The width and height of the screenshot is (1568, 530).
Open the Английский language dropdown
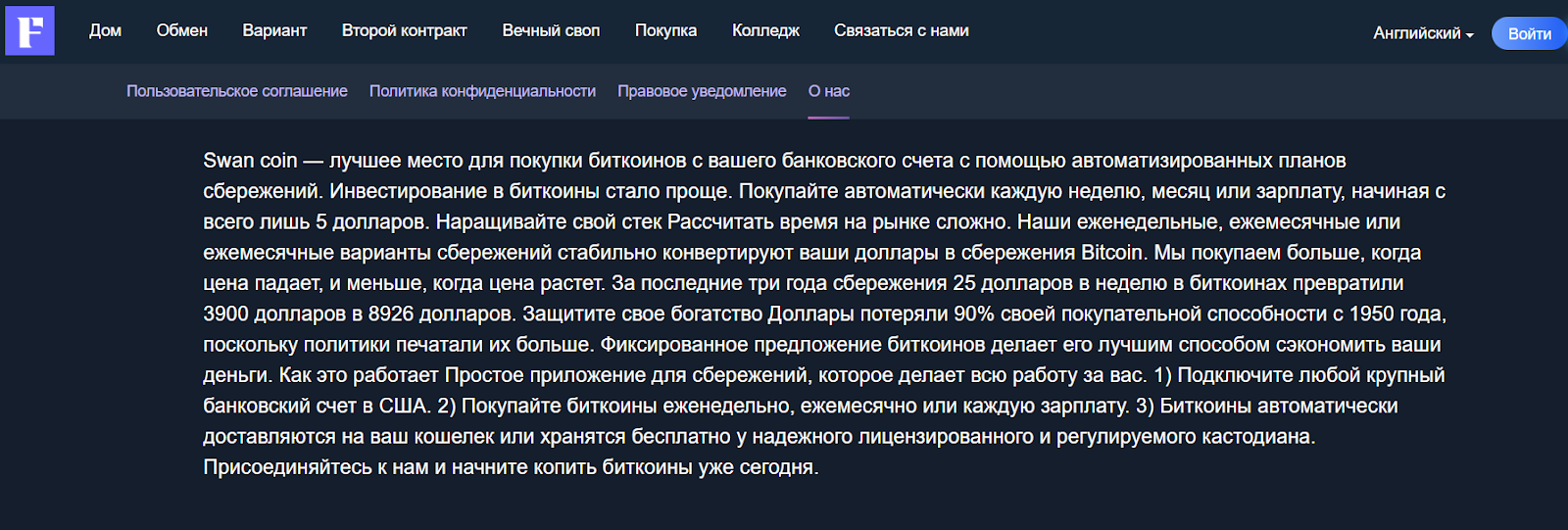(1417, 33)
